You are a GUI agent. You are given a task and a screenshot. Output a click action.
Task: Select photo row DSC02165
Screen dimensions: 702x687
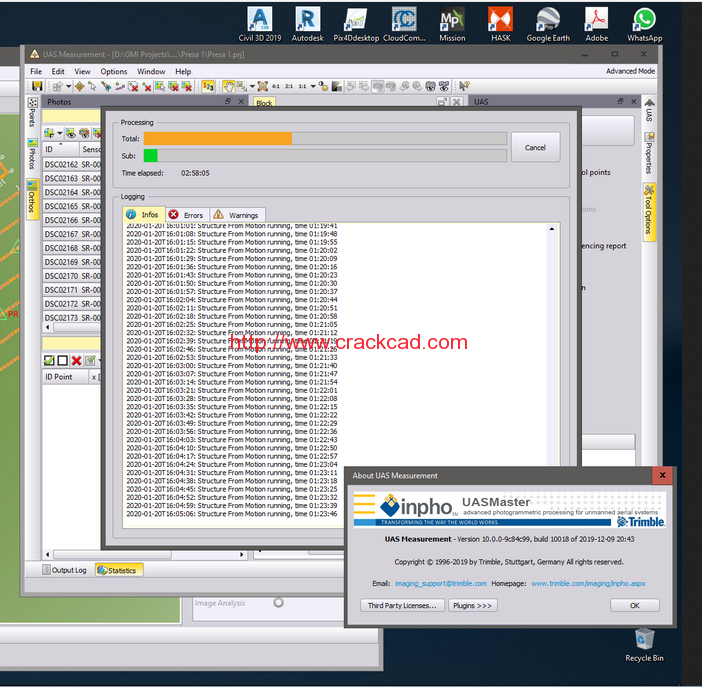coord(72,206)
